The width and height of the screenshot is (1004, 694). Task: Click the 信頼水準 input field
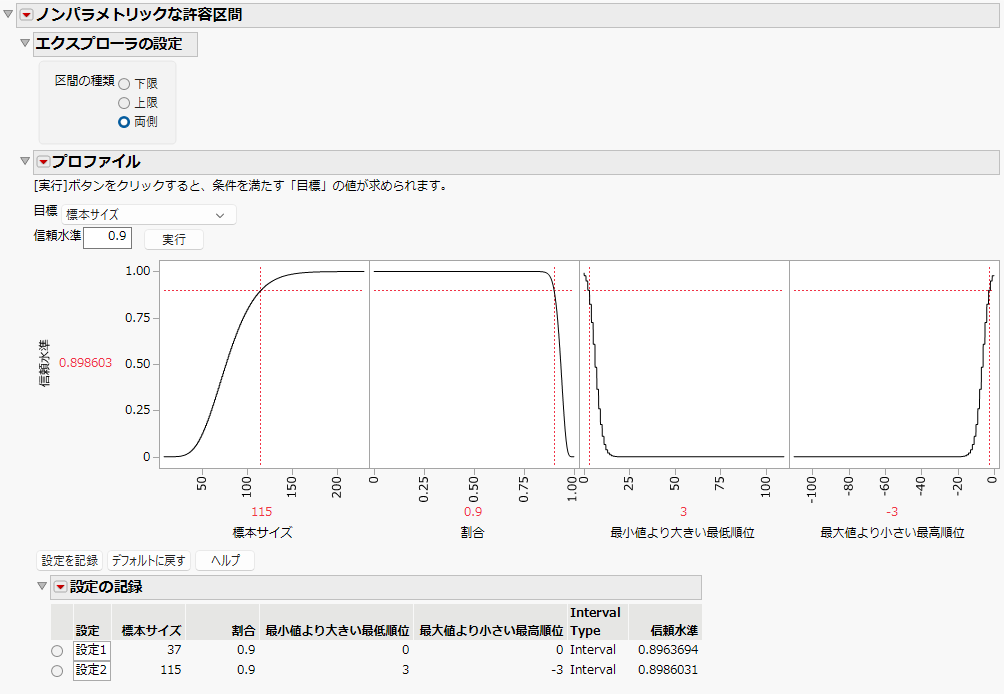pyautogui.click(x=108, y=237)
